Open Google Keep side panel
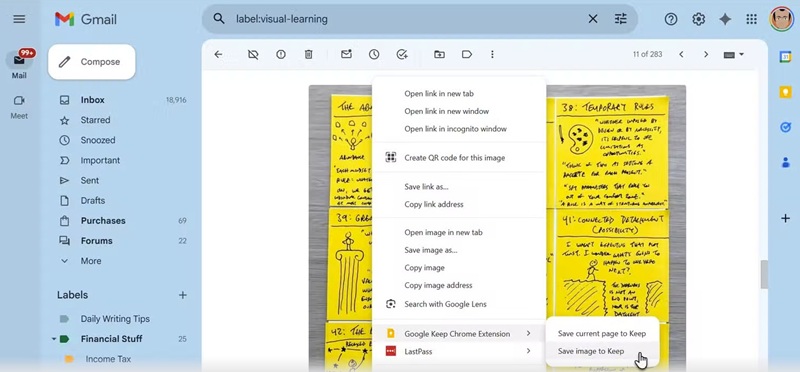800x372 pixels. (785, 92)
